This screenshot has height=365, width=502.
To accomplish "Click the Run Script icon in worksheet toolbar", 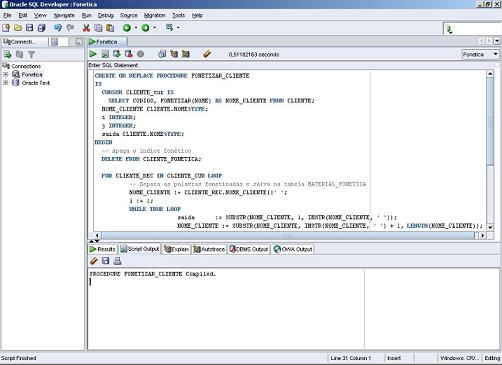I will (x=105, y=54).
